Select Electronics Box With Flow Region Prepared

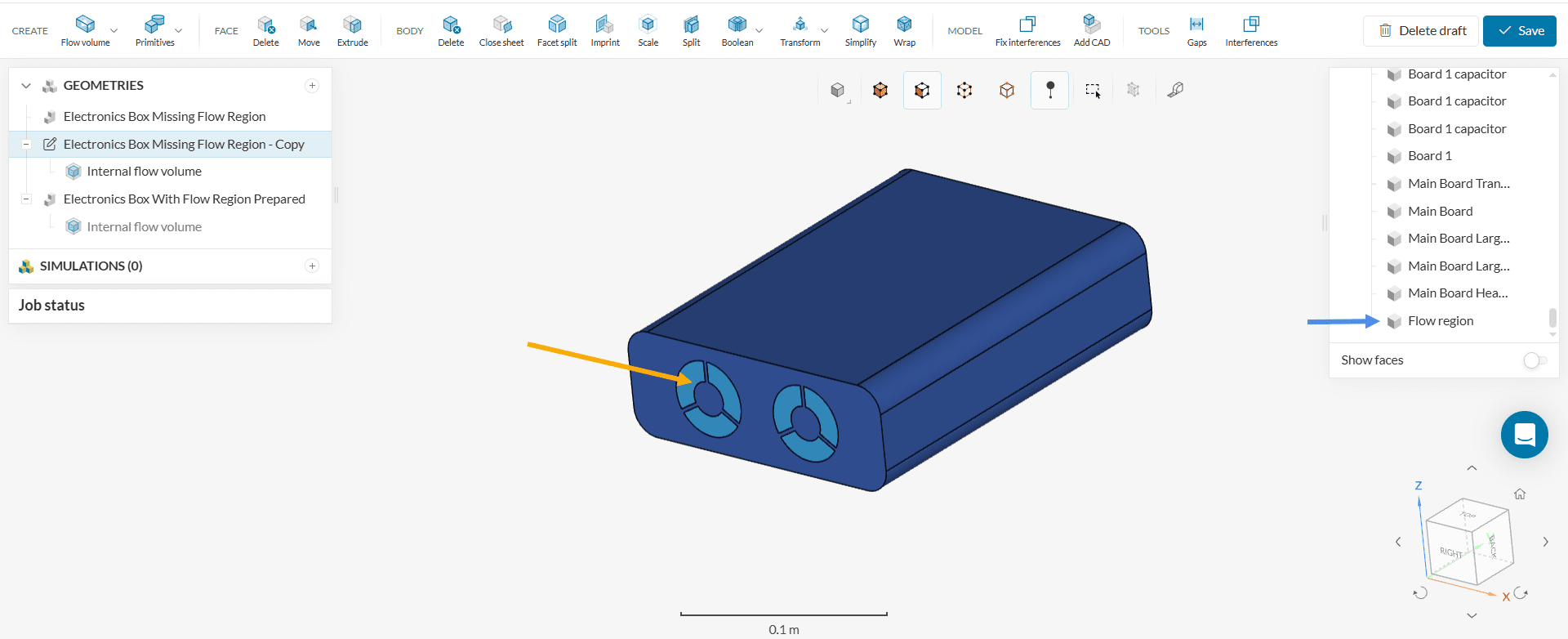click(184, 199)
